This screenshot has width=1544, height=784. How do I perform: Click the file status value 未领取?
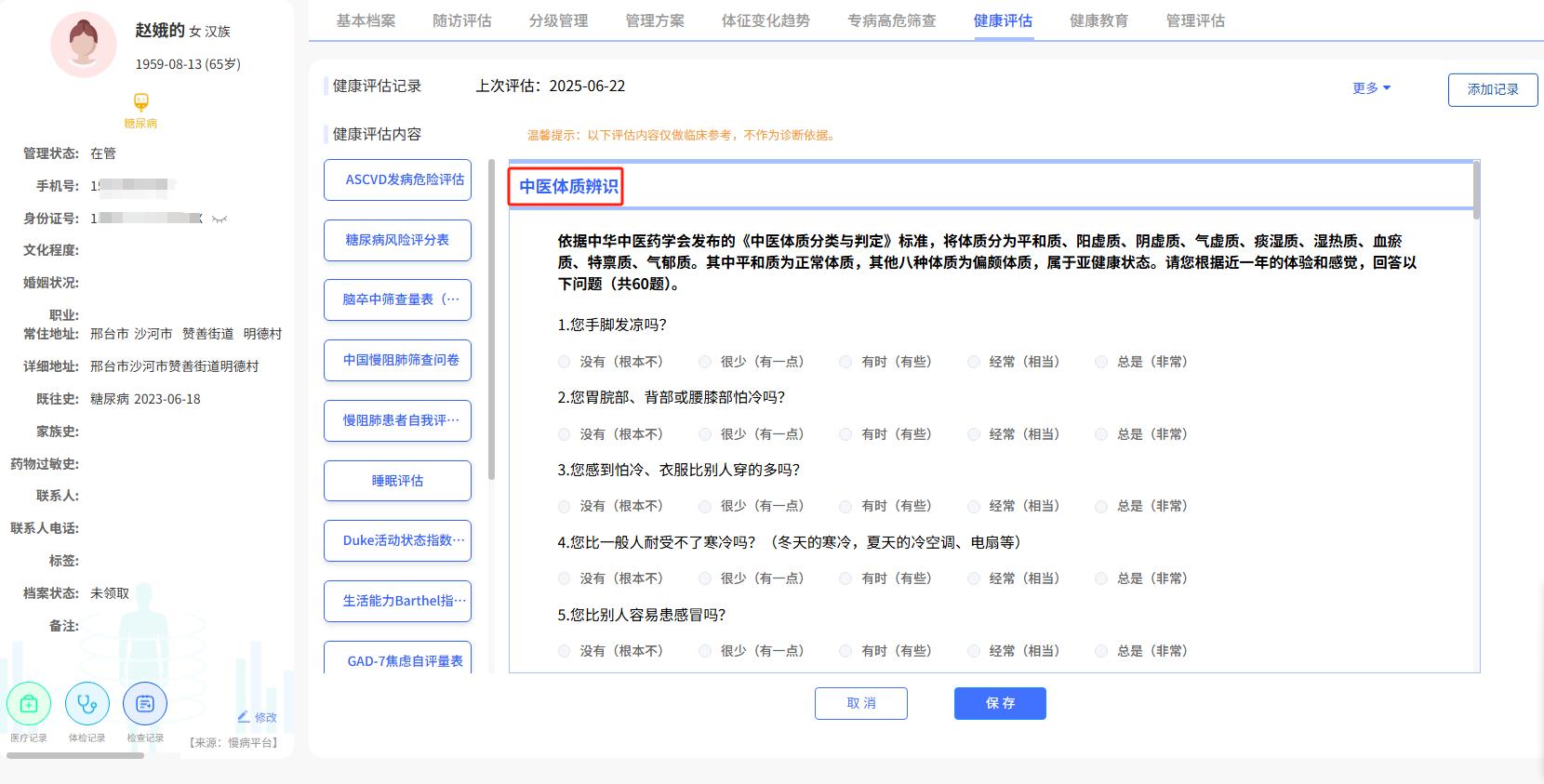click(x=110, y=593)
